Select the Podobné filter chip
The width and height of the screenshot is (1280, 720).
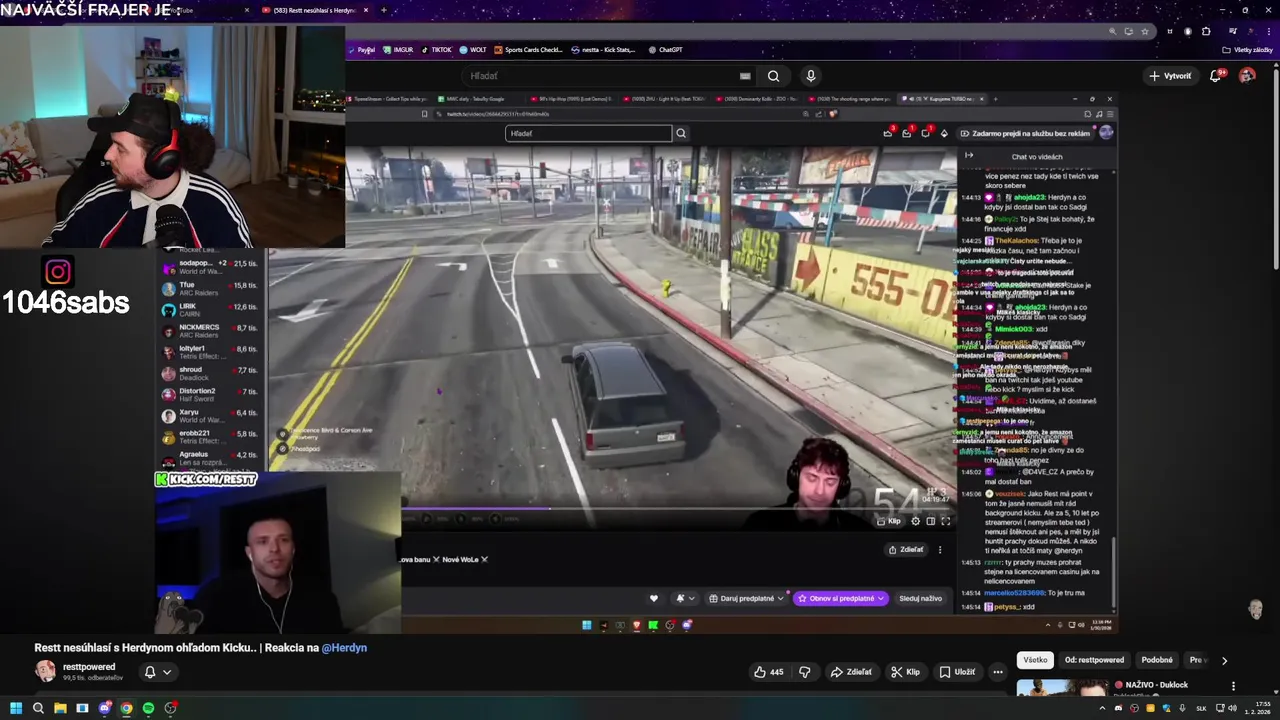coord(1157,660)
